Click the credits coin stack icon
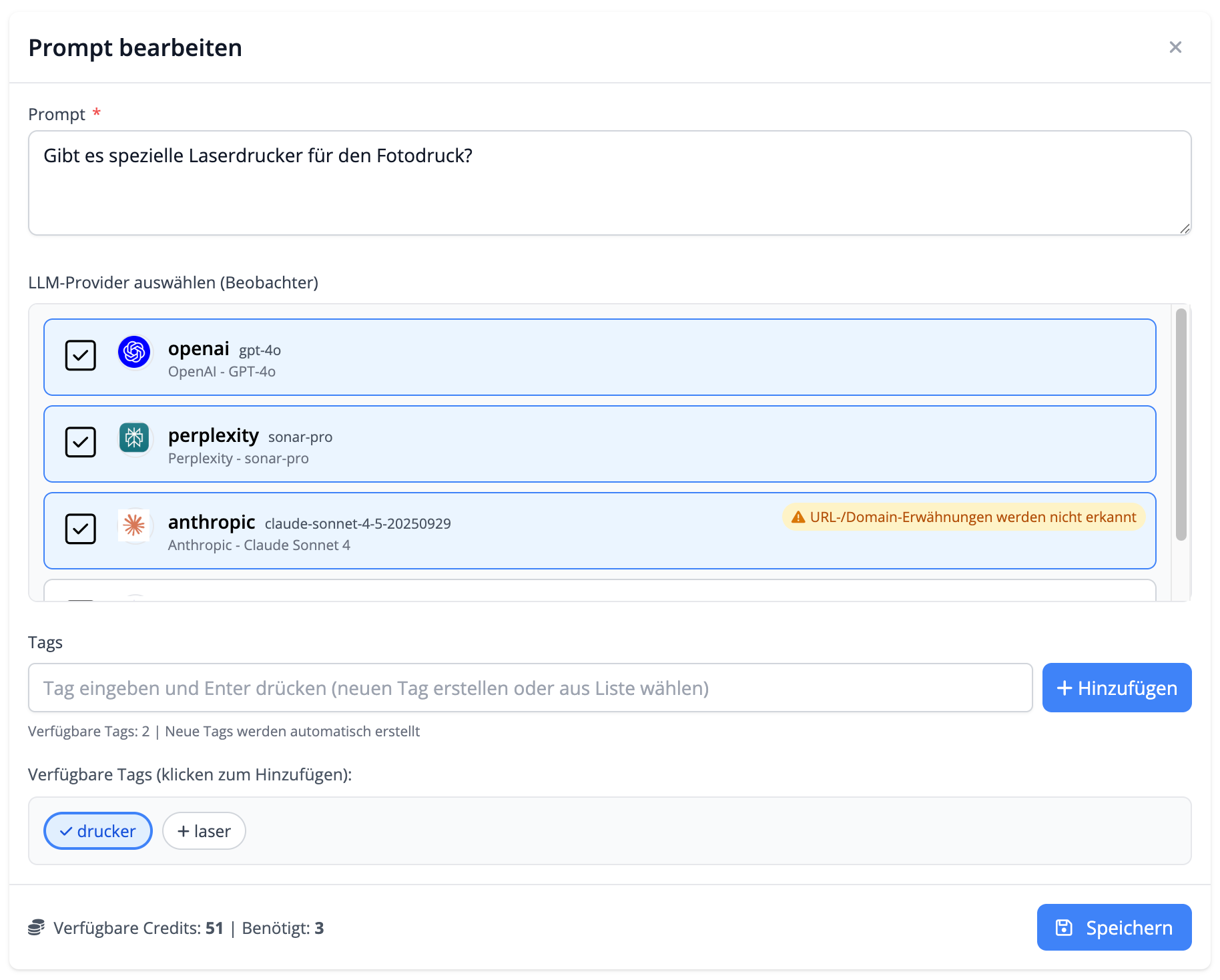Image resolution: width=1220 pixels, height=980 pixels. (36, 928)
